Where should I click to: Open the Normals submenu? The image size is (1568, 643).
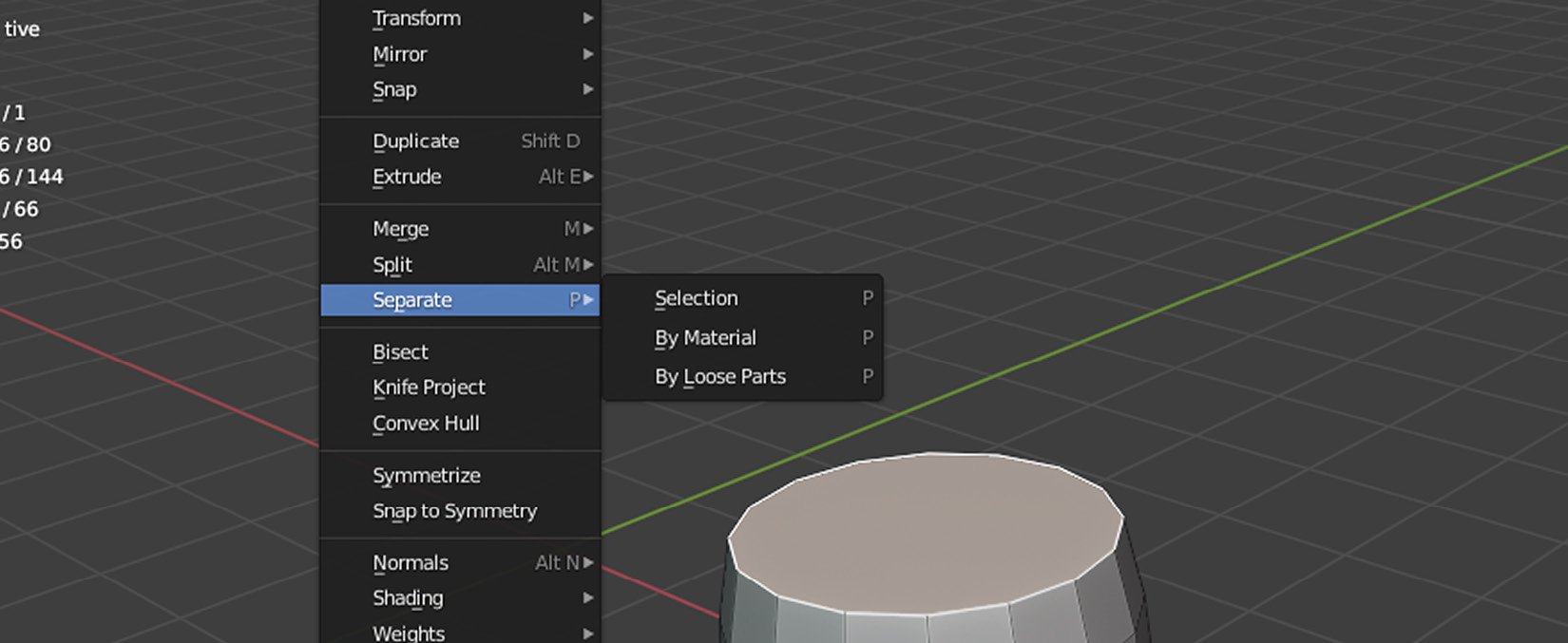tap(460, 562)
